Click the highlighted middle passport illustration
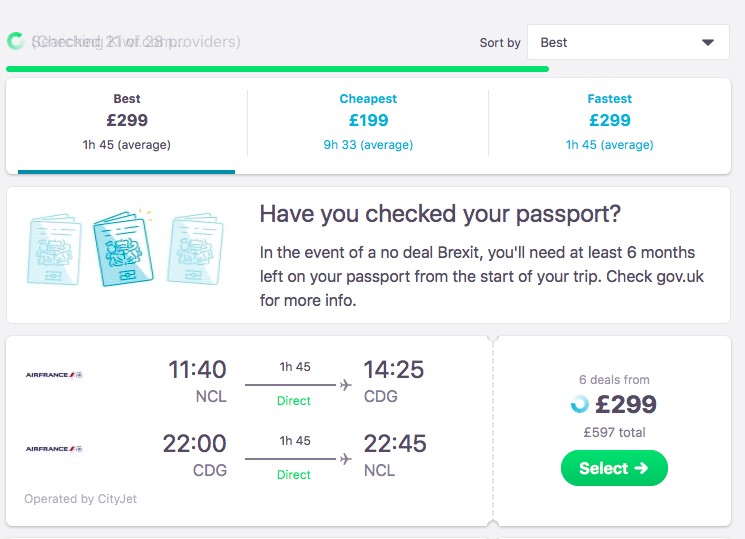The image size is (745, 539). pos(124,249)
